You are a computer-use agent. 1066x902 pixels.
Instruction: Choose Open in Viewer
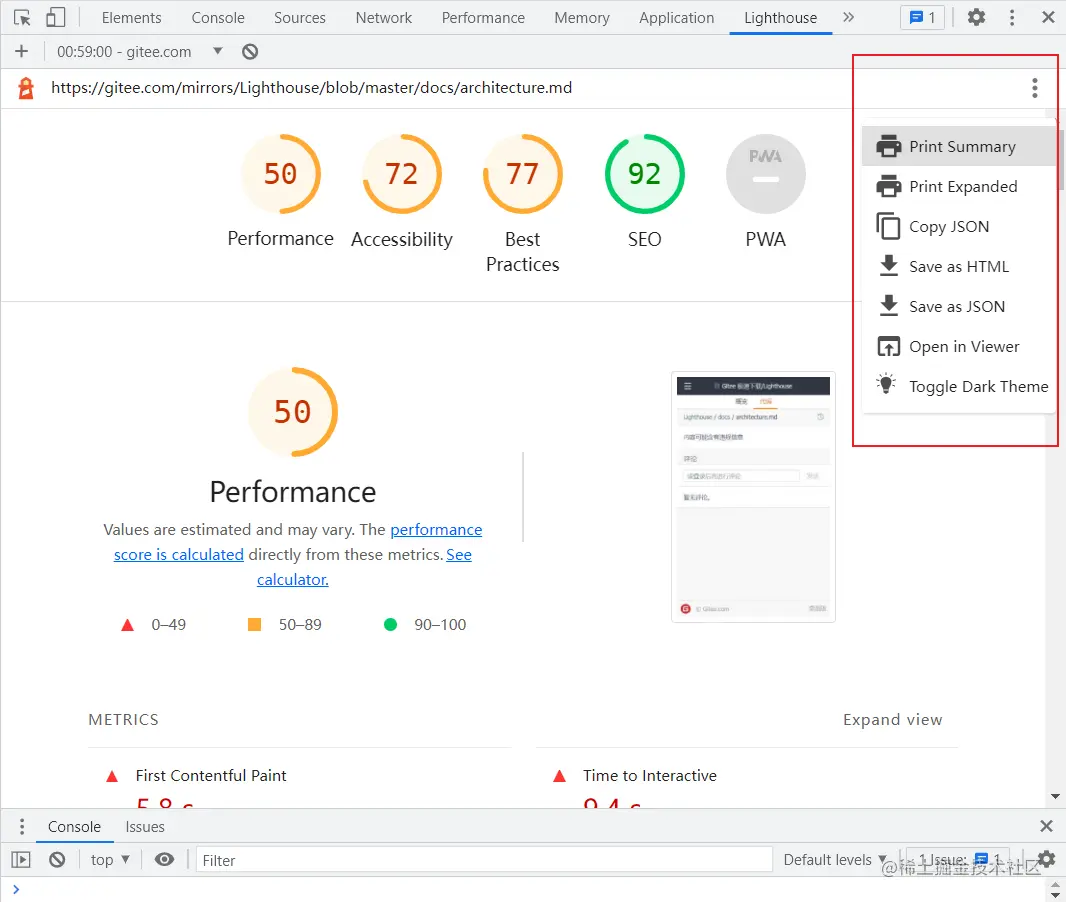coord(959,347)
